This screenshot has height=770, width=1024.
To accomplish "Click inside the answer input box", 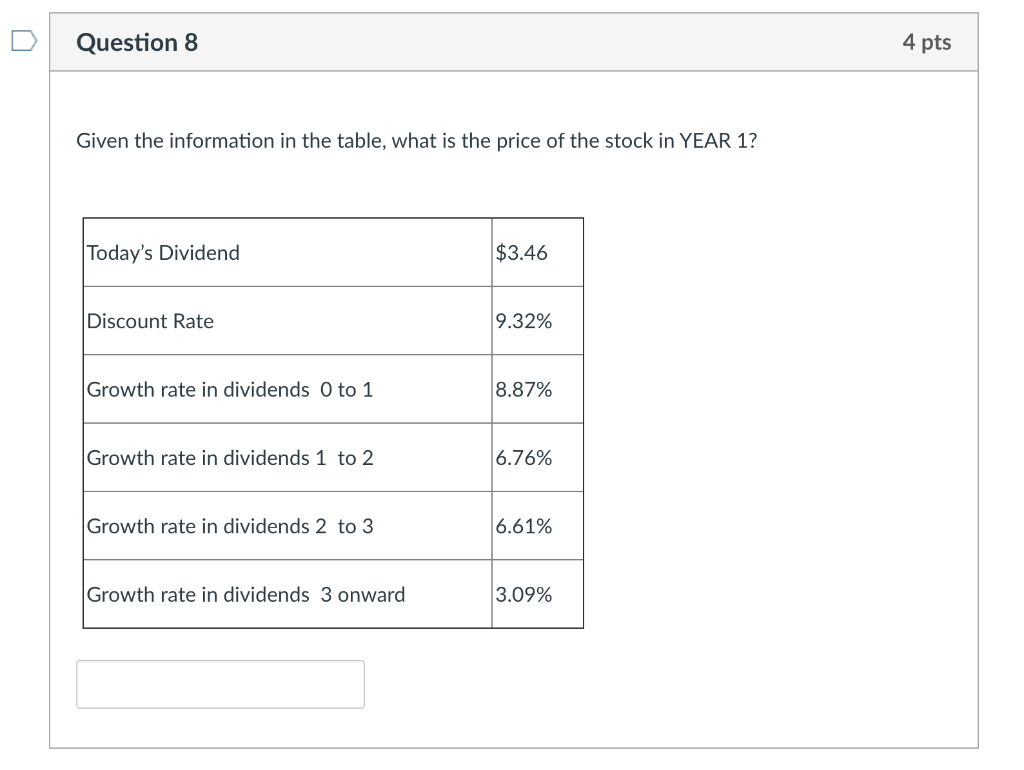I will tap(219, 684).
